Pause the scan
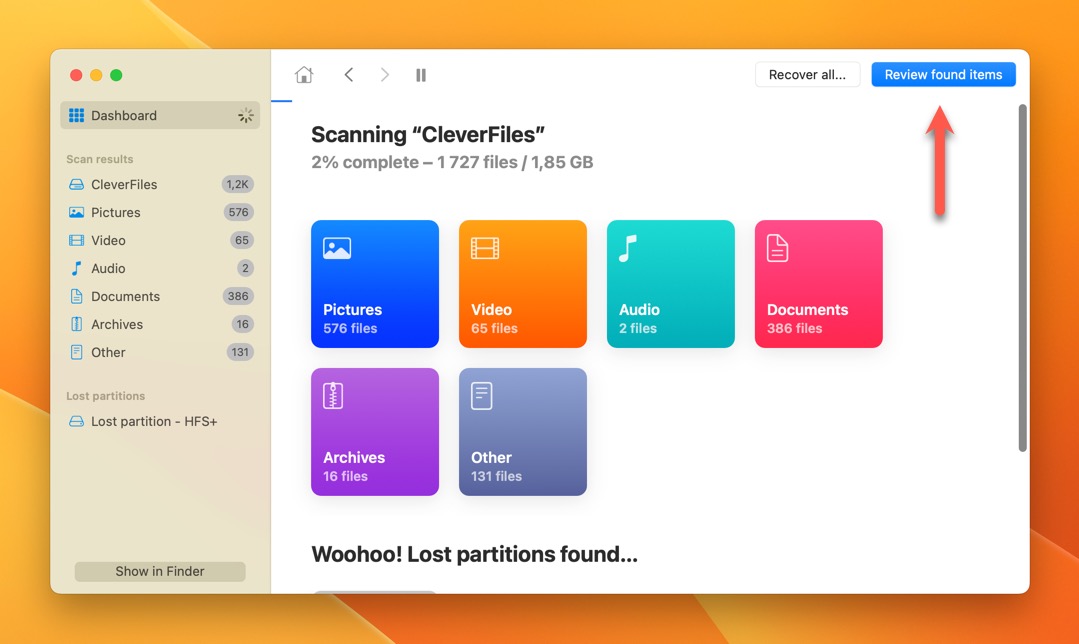This screenshot has height=644, width=1079. click(421, 74)
